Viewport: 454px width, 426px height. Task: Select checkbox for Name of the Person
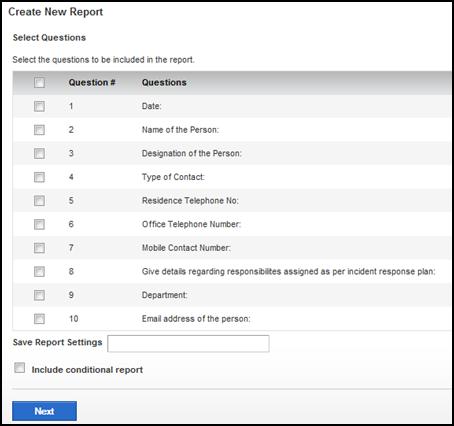coord(39,130)
